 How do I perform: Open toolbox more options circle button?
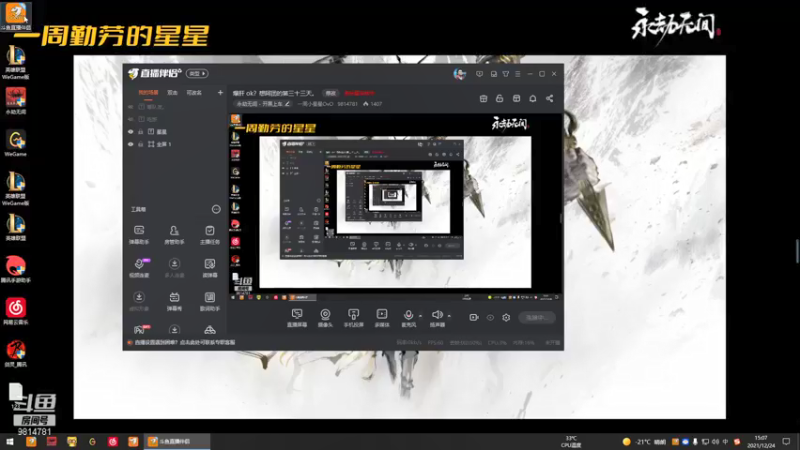(x=216, y=209)
